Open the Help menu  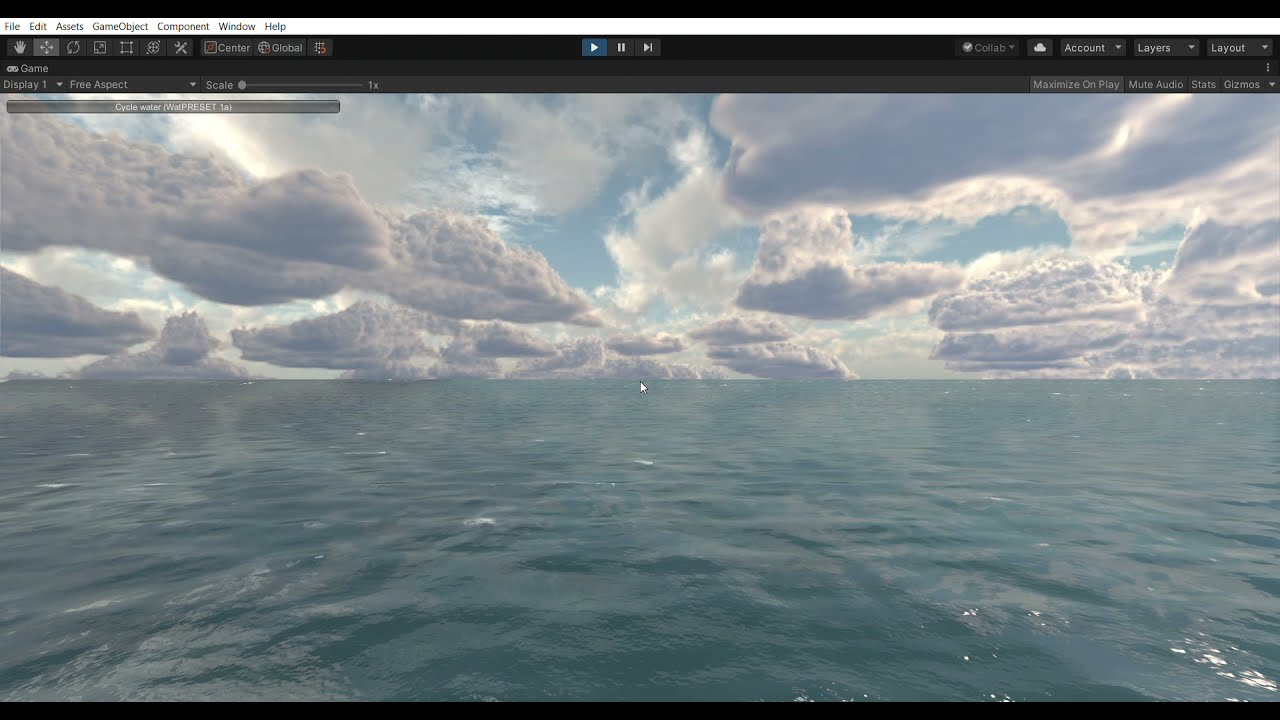coord(275,26)
